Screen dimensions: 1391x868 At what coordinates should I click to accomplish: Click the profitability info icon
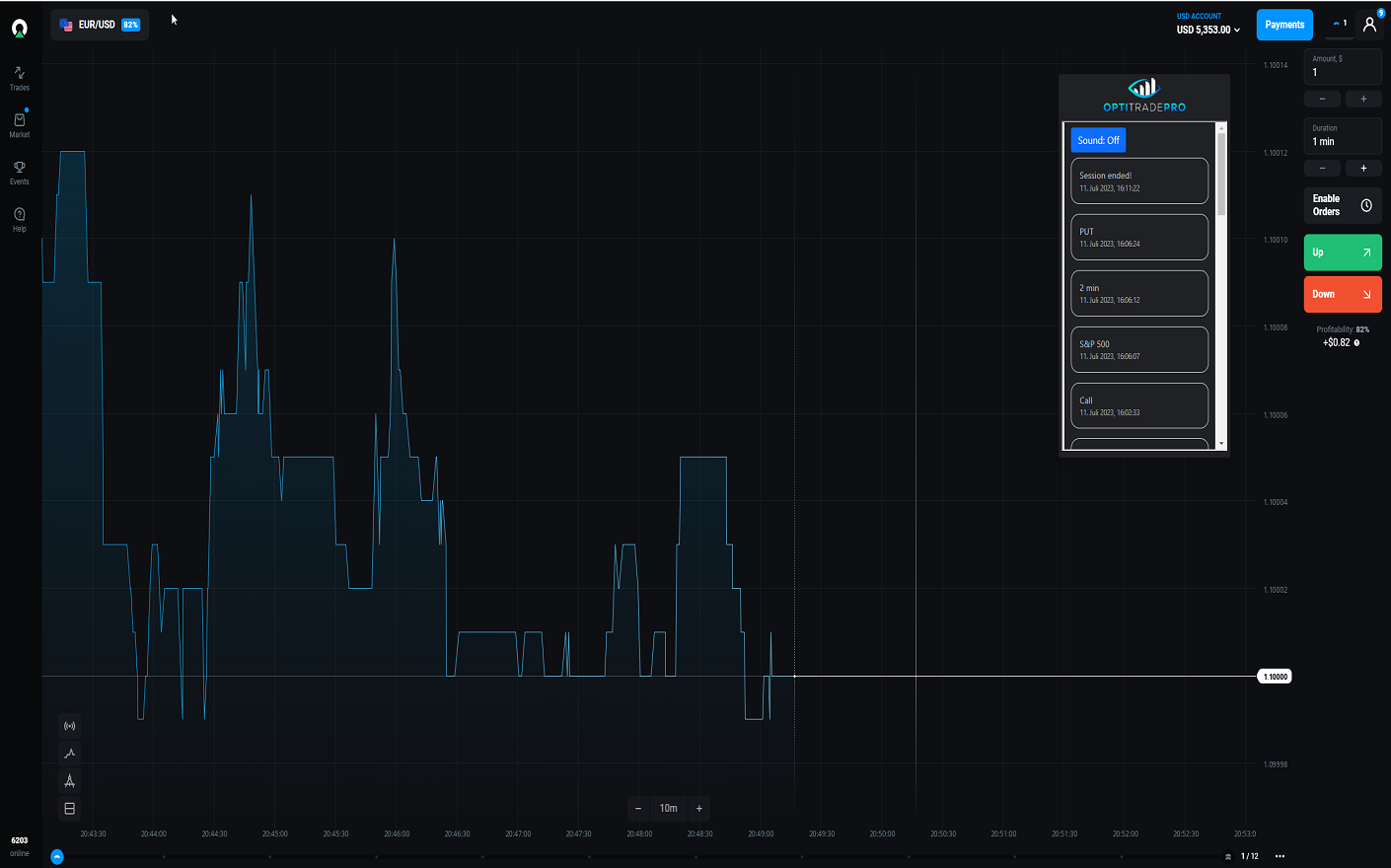[x=1356, y=343]
